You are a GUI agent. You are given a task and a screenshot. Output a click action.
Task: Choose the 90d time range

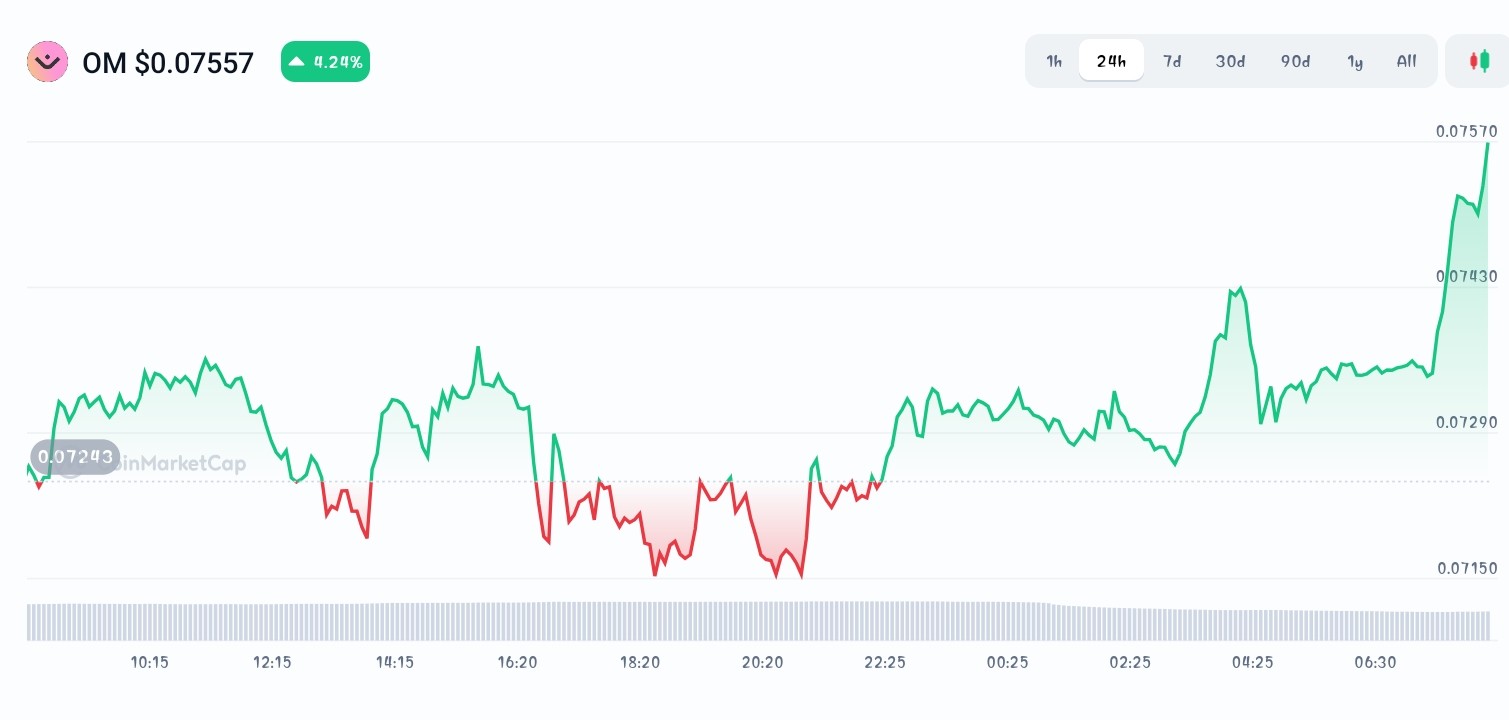pos(1295,61)
